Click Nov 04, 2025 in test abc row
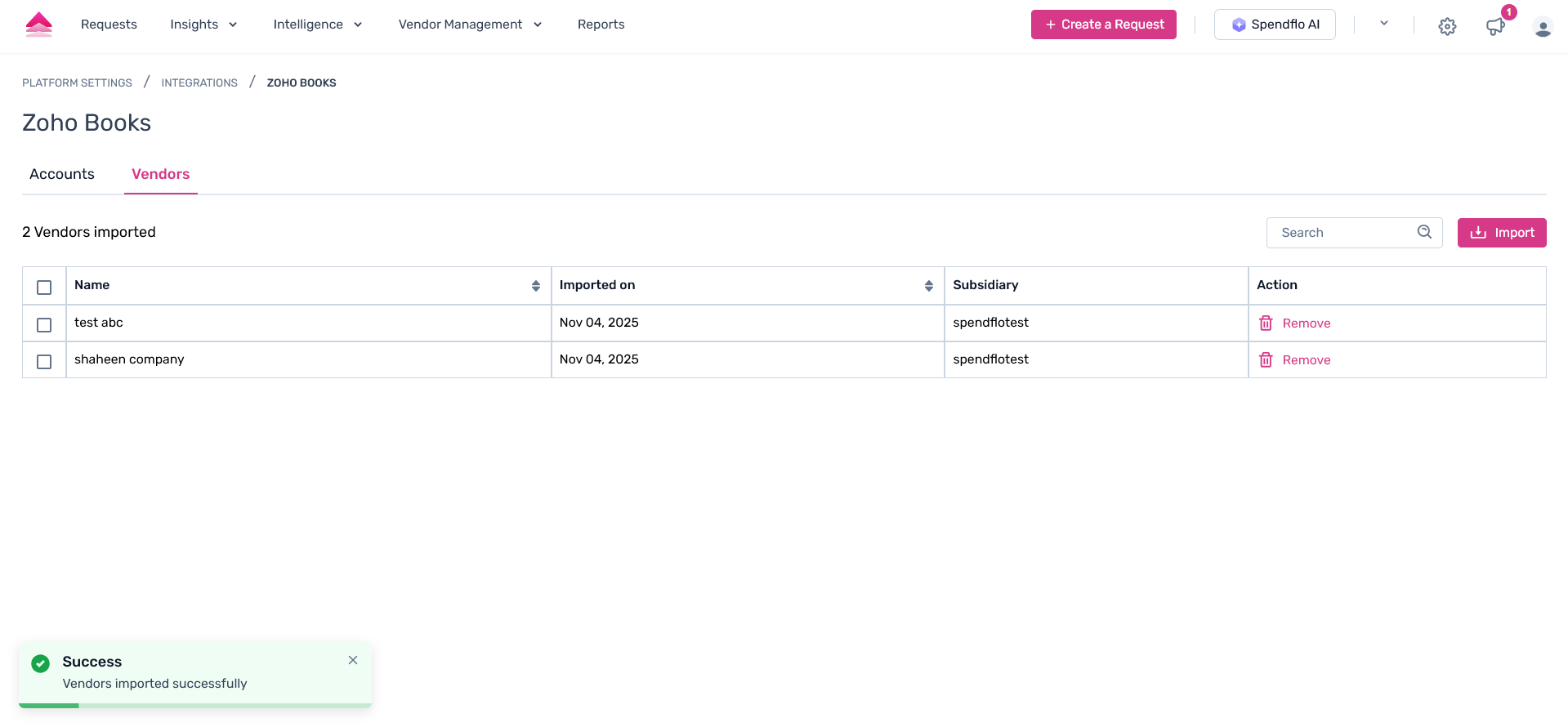The width and height of the screenshot is (1568, 727). coord(599,323)
